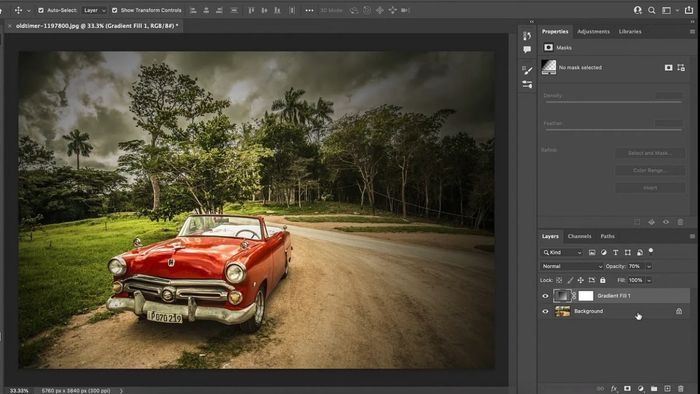Open the Properties panel menu
Viewport: 700px width, 394px height.
(692, 32)
